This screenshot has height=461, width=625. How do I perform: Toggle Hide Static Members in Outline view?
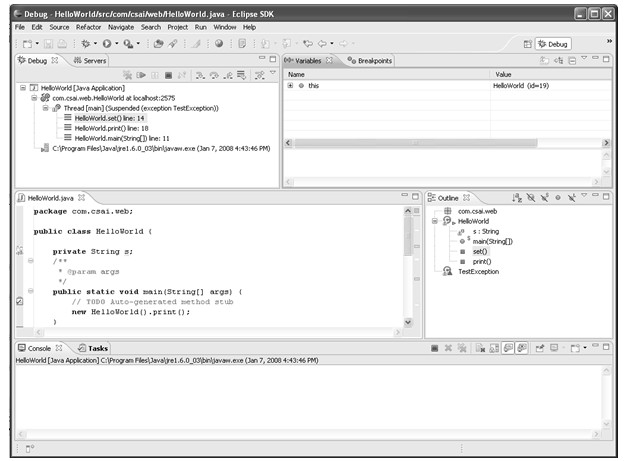(544, 198)
